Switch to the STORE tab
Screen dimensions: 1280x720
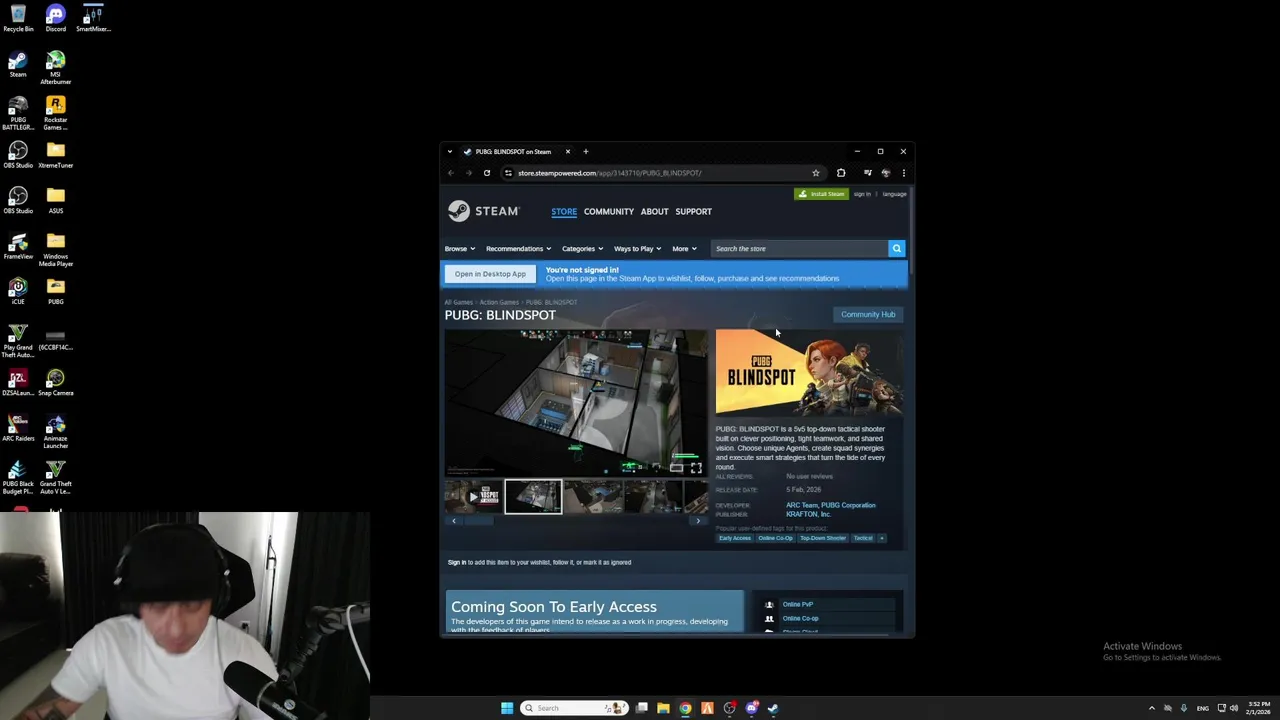pyautogui.click(x=564, y=212)
